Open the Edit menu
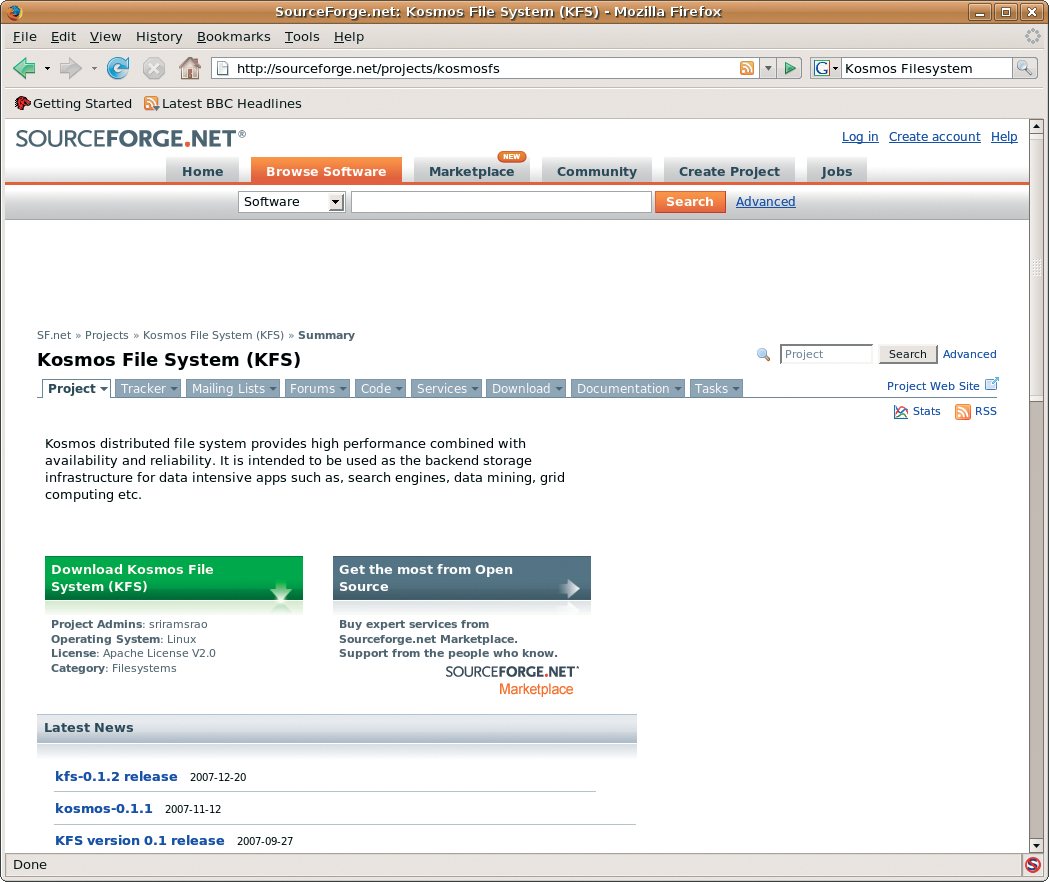This screenshot has width=1049, height=882. pyautogui.click(x=63, y=37)
